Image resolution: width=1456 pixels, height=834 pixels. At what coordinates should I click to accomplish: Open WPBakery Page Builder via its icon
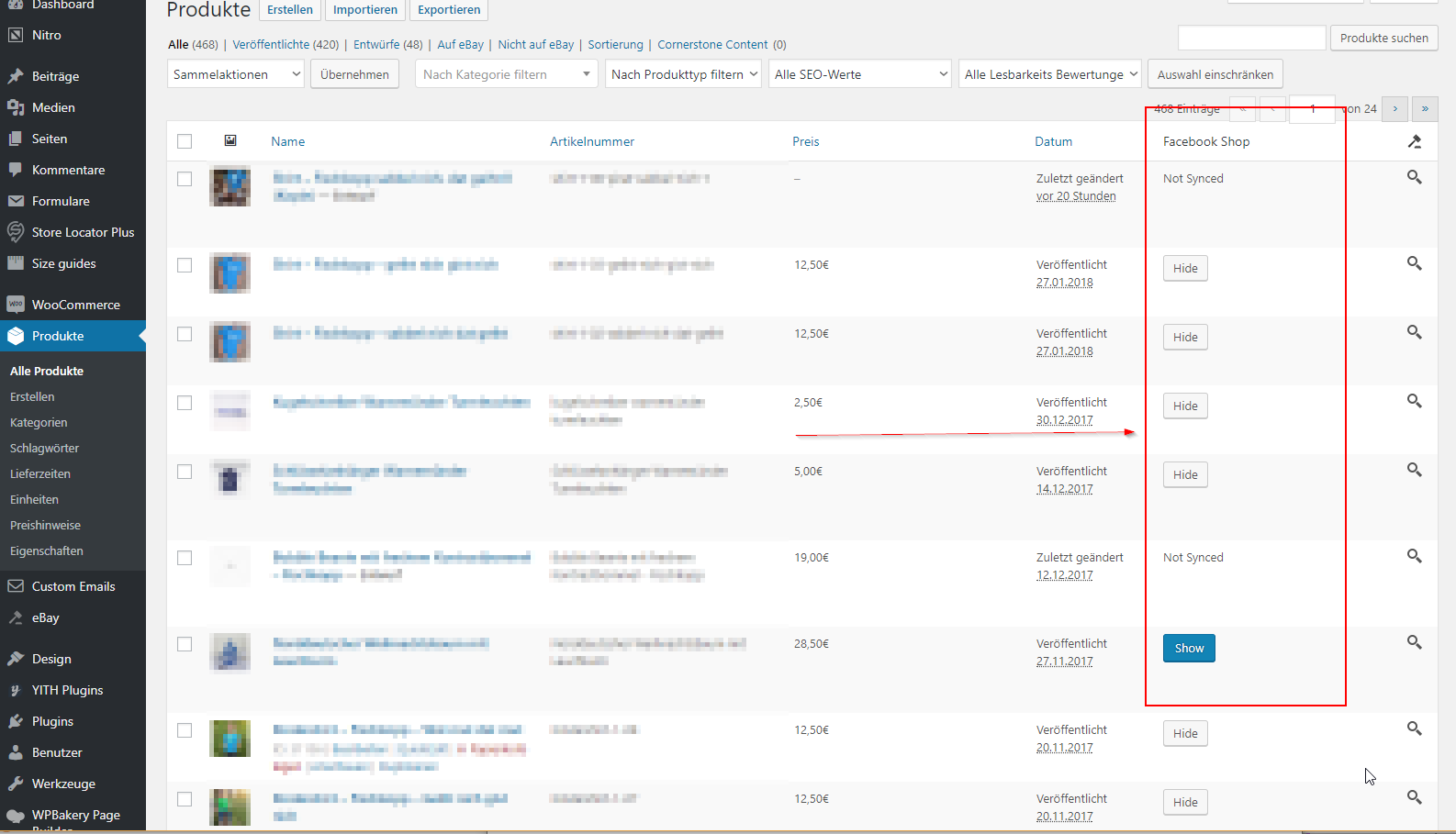click(x=16, y=815)
